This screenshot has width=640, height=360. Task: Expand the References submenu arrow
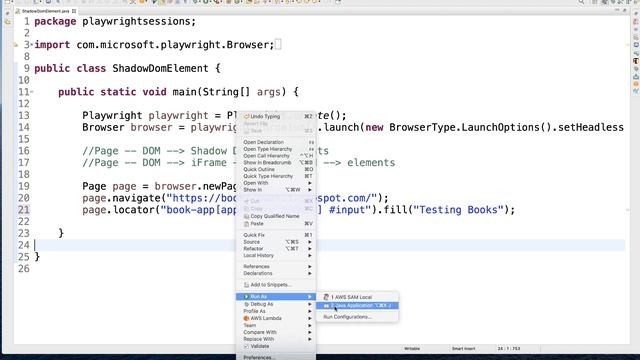click(310, 267)
